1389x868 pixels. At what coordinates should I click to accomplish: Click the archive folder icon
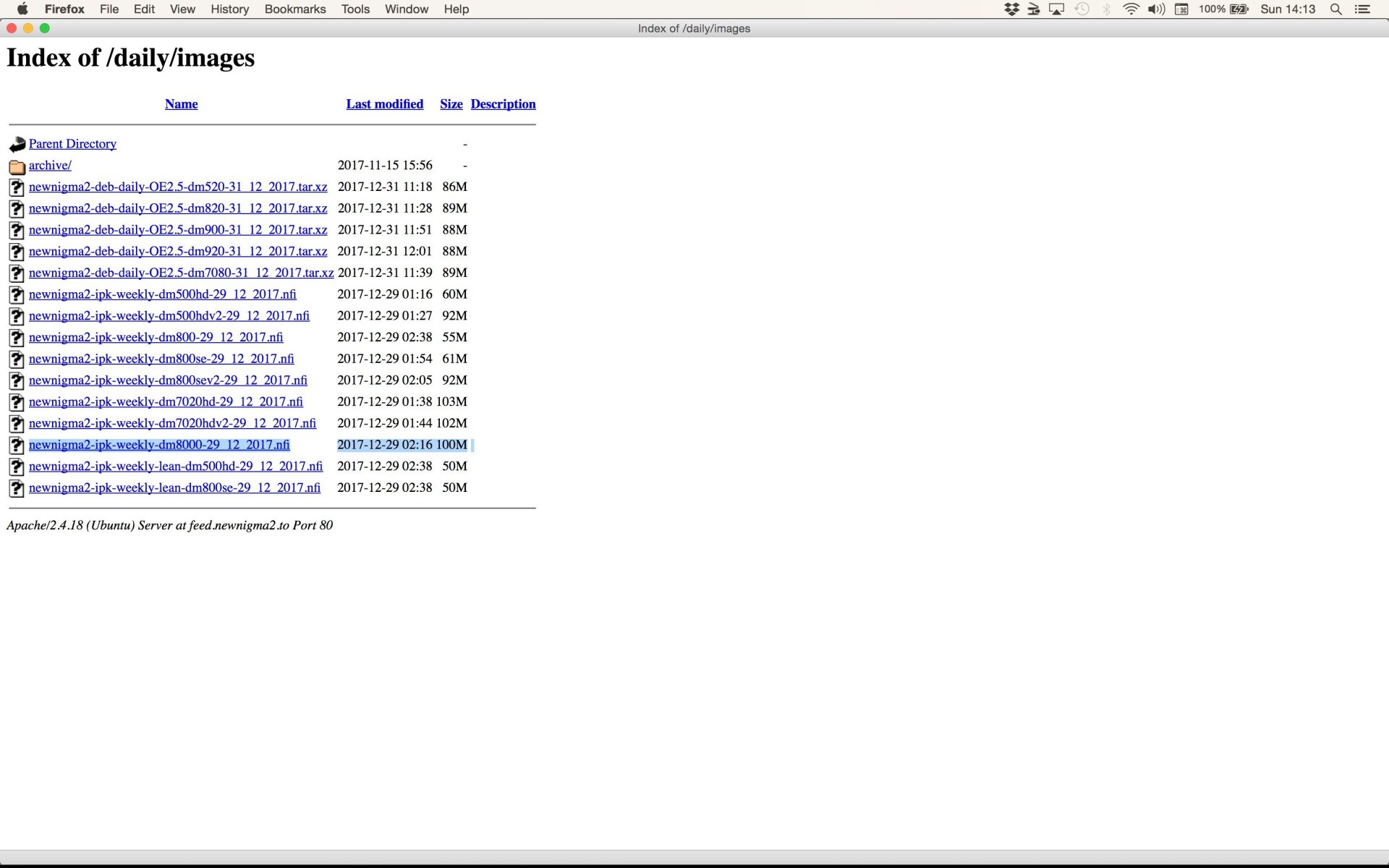17,166
